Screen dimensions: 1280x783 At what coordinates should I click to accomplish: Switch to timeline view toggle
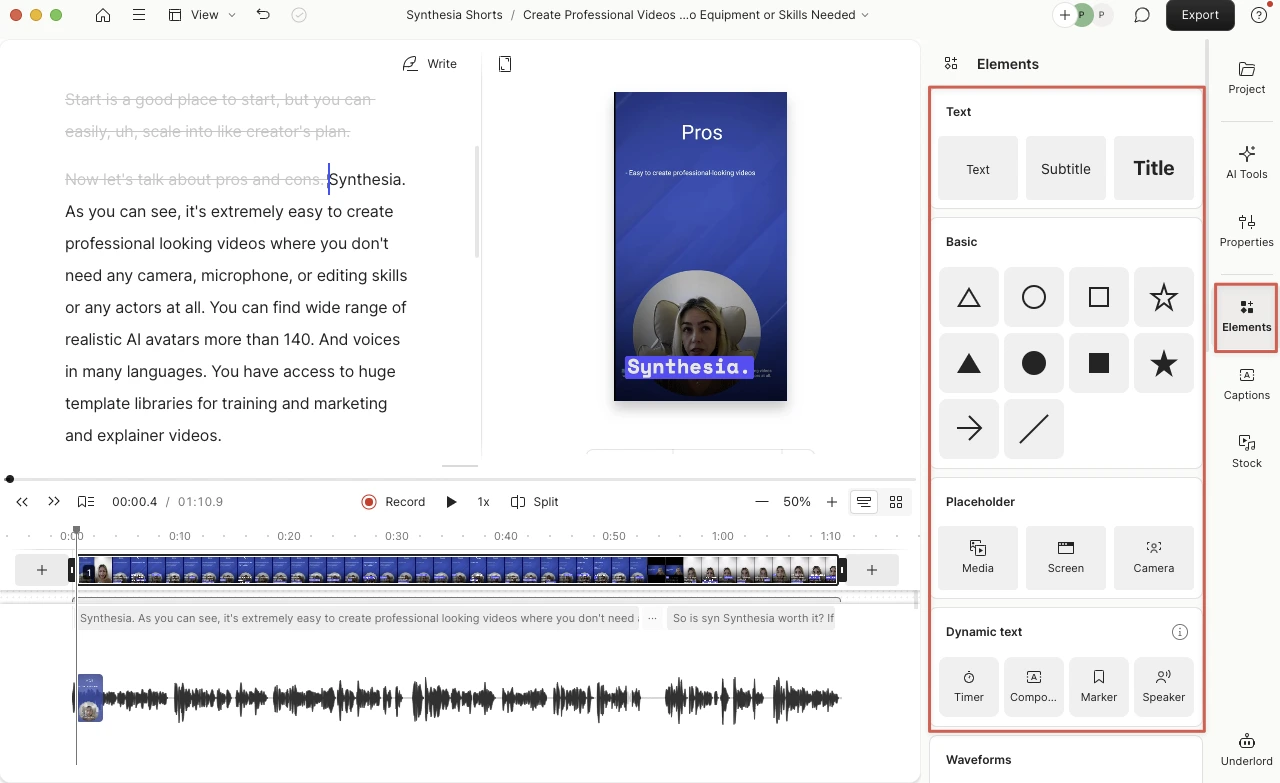864,502
